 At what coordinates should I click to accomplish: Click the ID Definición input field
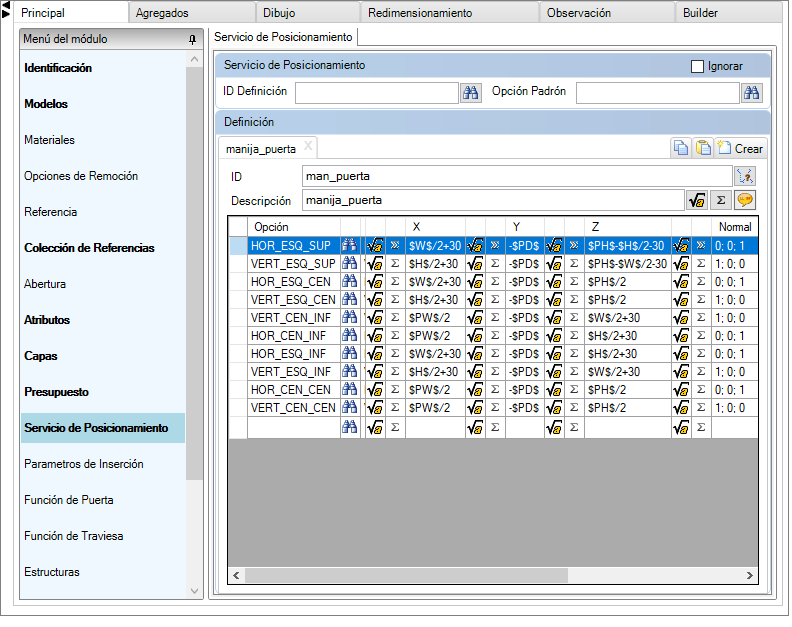pos(377,93)
